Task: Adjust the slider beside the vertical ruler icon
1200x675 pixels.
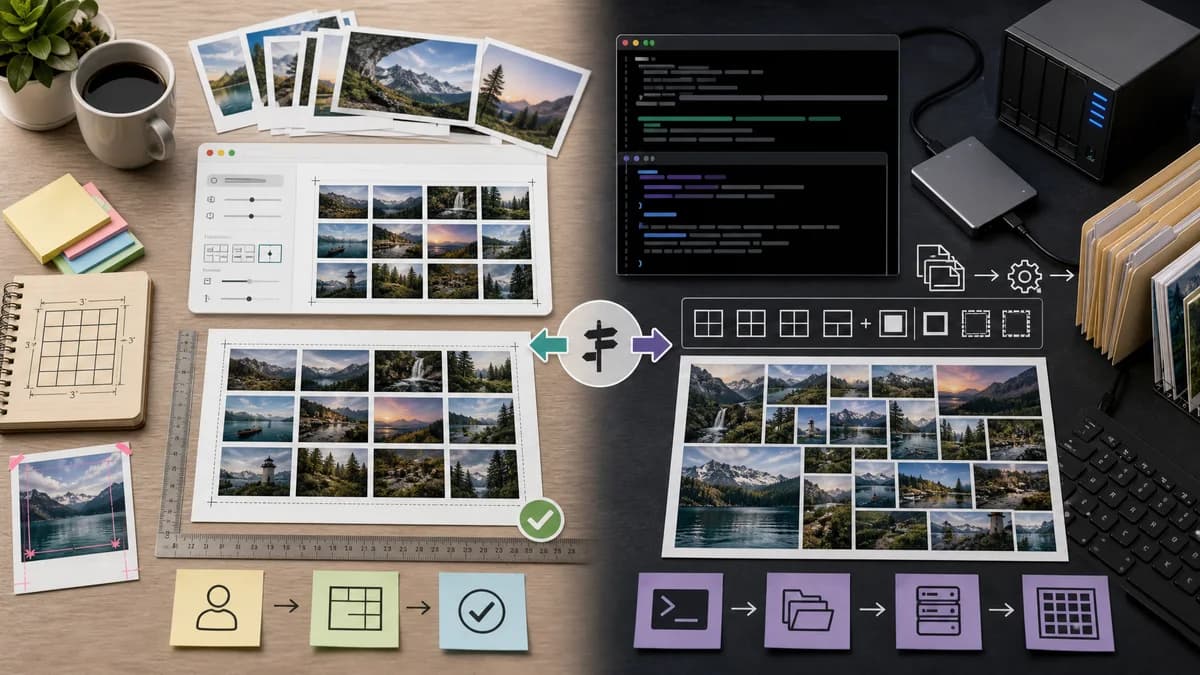Action: pyautogui.click(x=250, y=298)
